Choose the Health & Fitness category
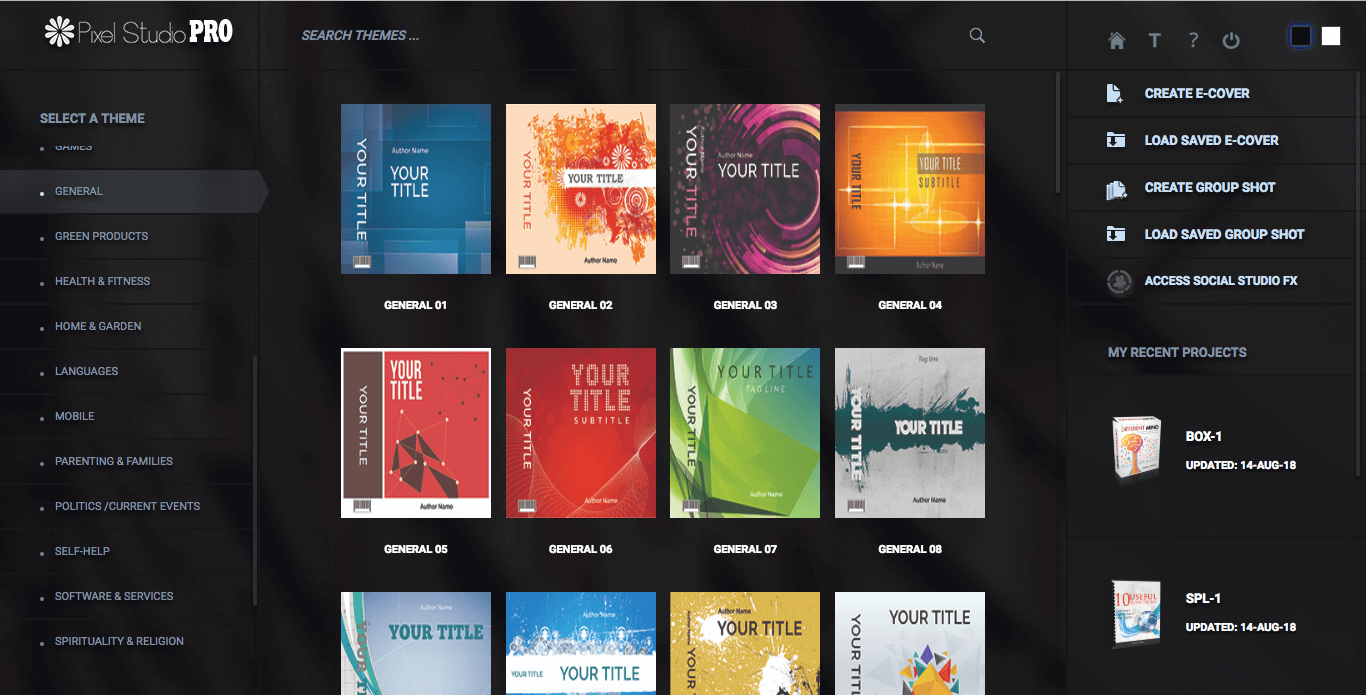The image size is (1366, 695). [128, 281]
